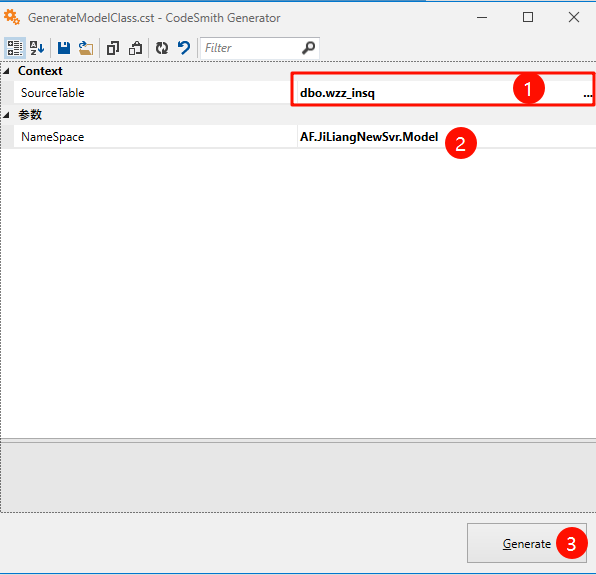Click the magnifier search icon

308,48
